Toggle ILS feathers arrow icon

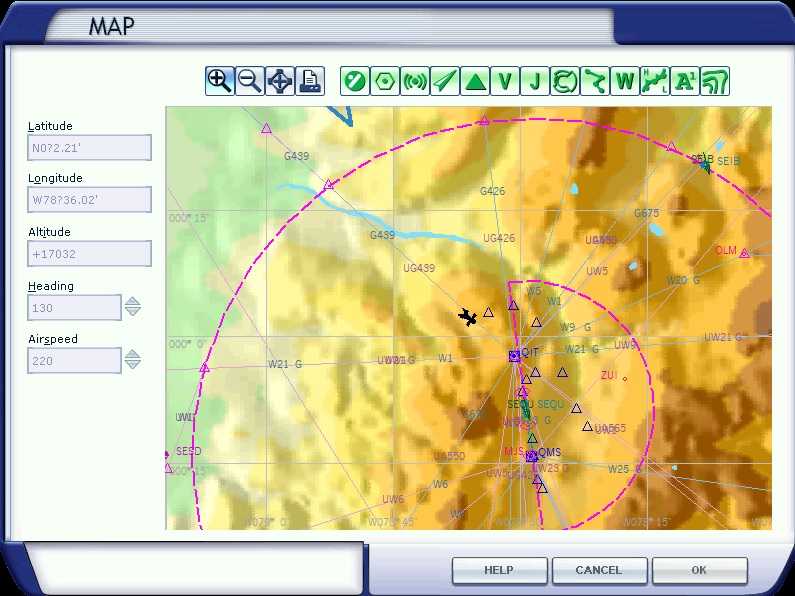click(x=445, y=81)
